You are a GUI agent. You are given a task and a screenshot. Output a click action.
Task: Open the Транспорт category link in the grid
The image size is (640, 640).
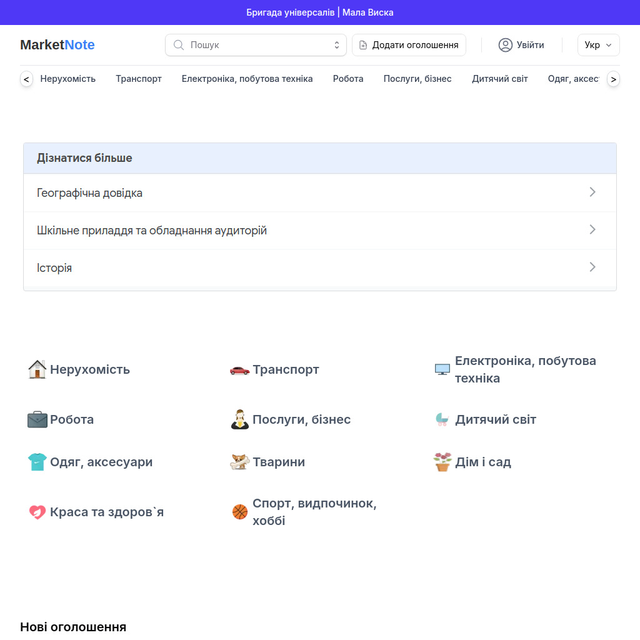tap(286, 369)
